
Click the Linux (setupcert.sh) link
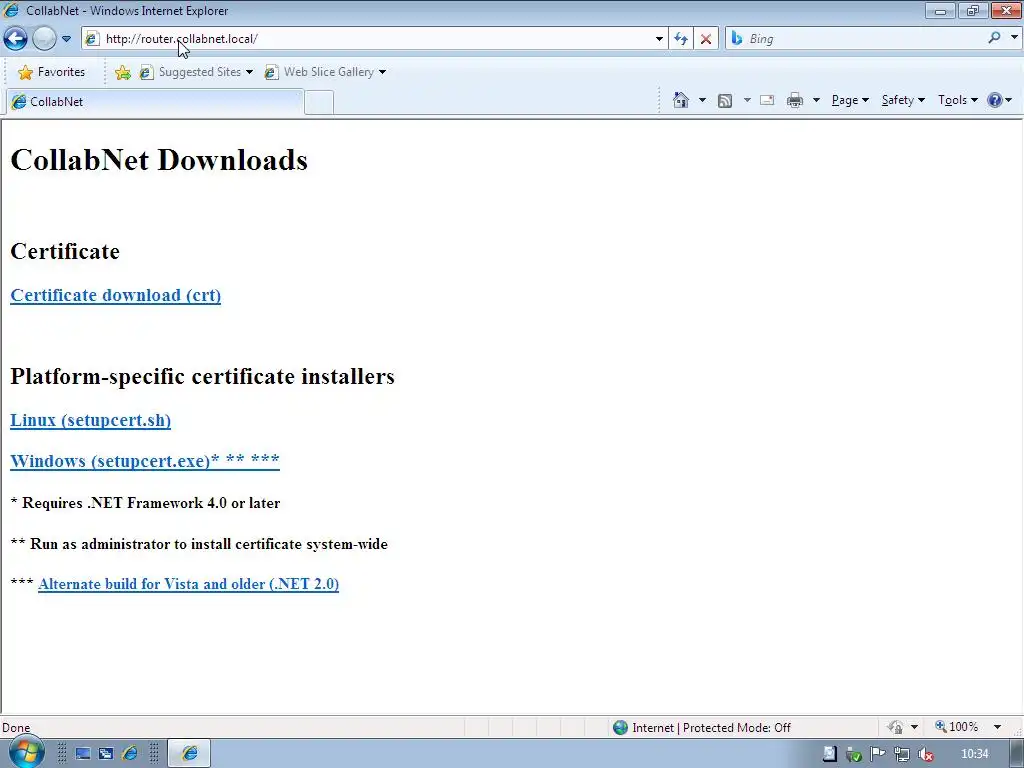tap(91, 420)
